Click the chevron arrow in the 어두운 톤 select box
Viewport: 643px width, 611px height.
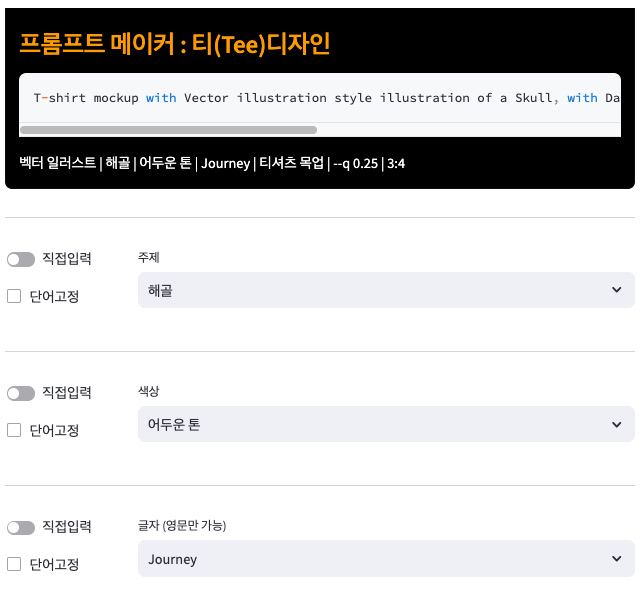[615, 424]
